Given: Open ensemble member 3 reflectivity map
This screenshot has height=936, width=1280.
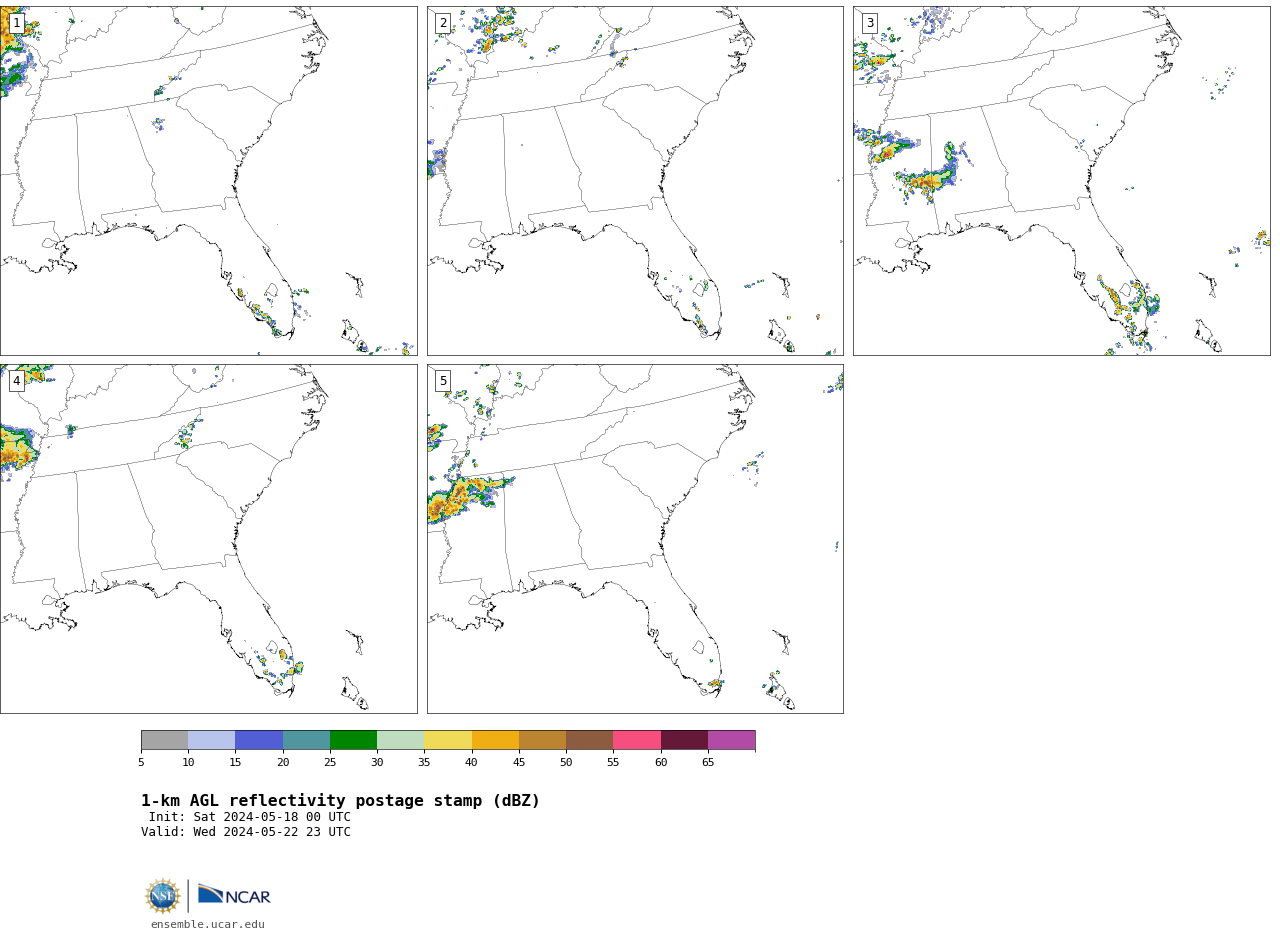Looking at the screenshot, I should (1062, 181).
